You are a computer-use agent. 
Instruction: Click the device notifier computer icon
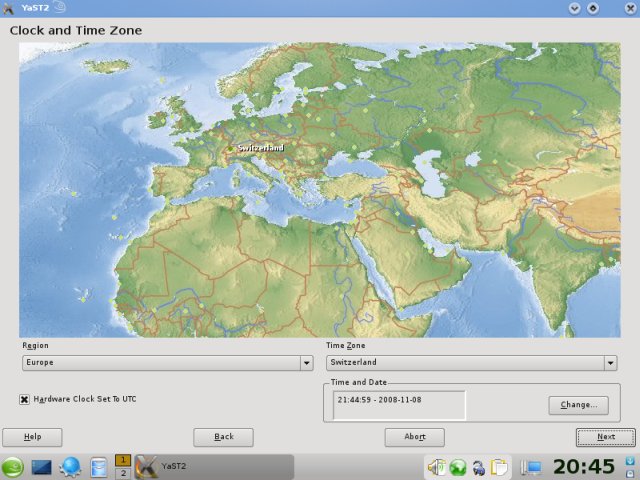532,468
